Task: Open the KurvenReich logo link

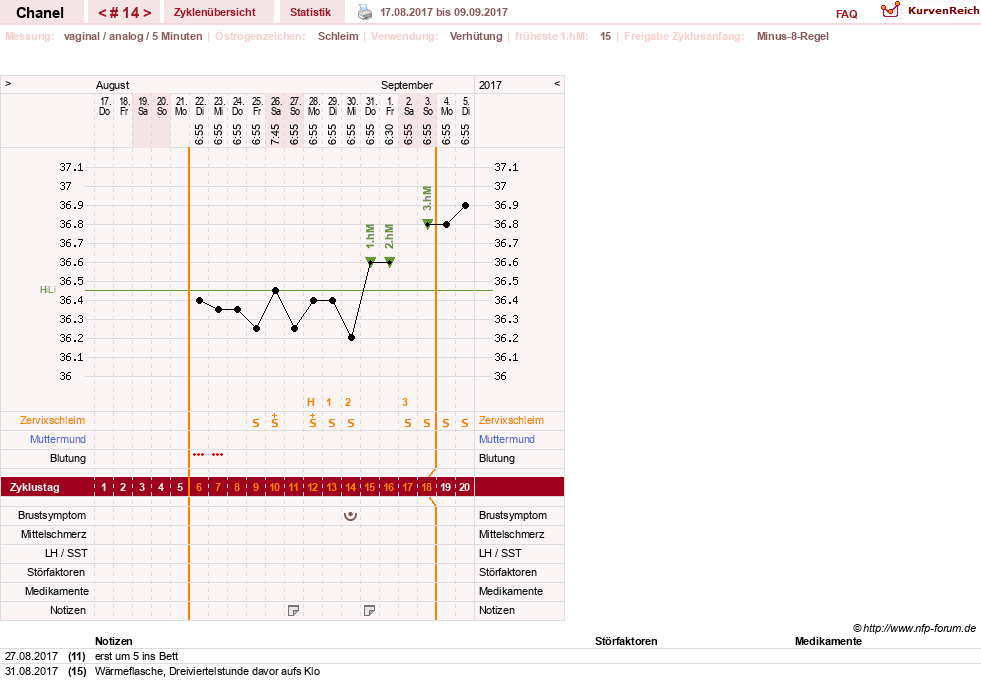Action: point(930,11)
